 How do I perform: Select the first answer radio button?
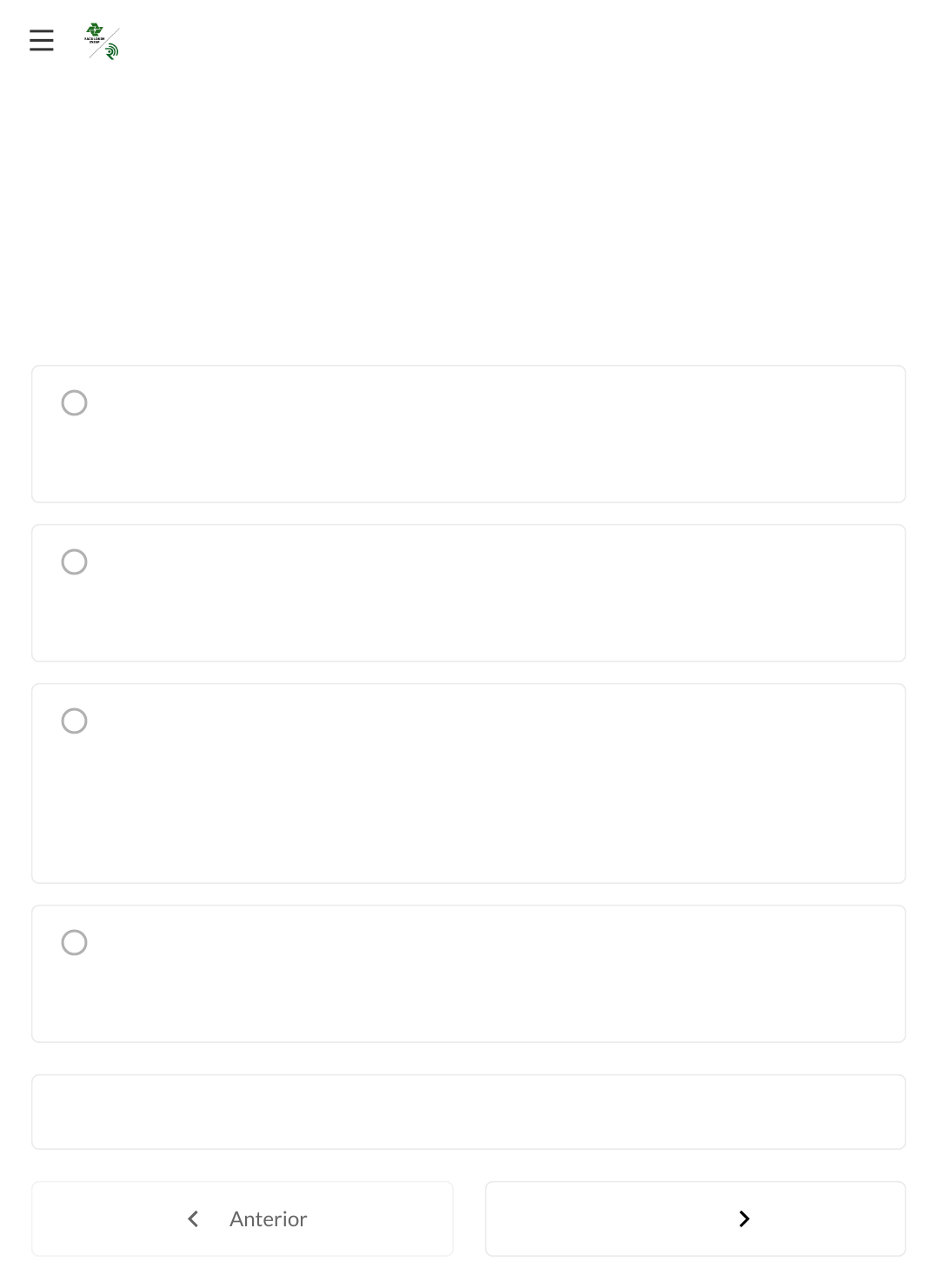tap(75, 403)
